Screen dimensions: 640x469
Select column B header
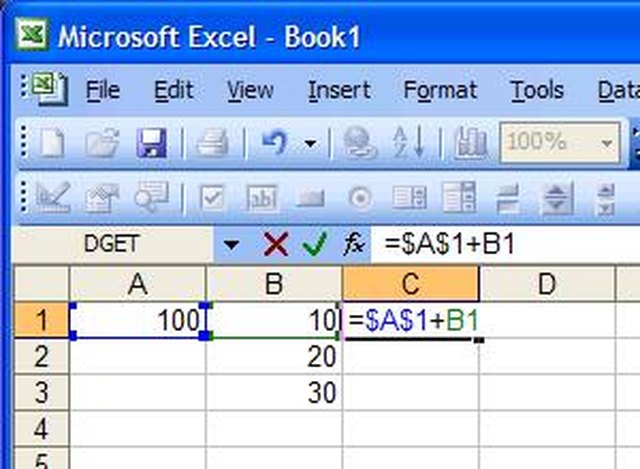[274, 284]
